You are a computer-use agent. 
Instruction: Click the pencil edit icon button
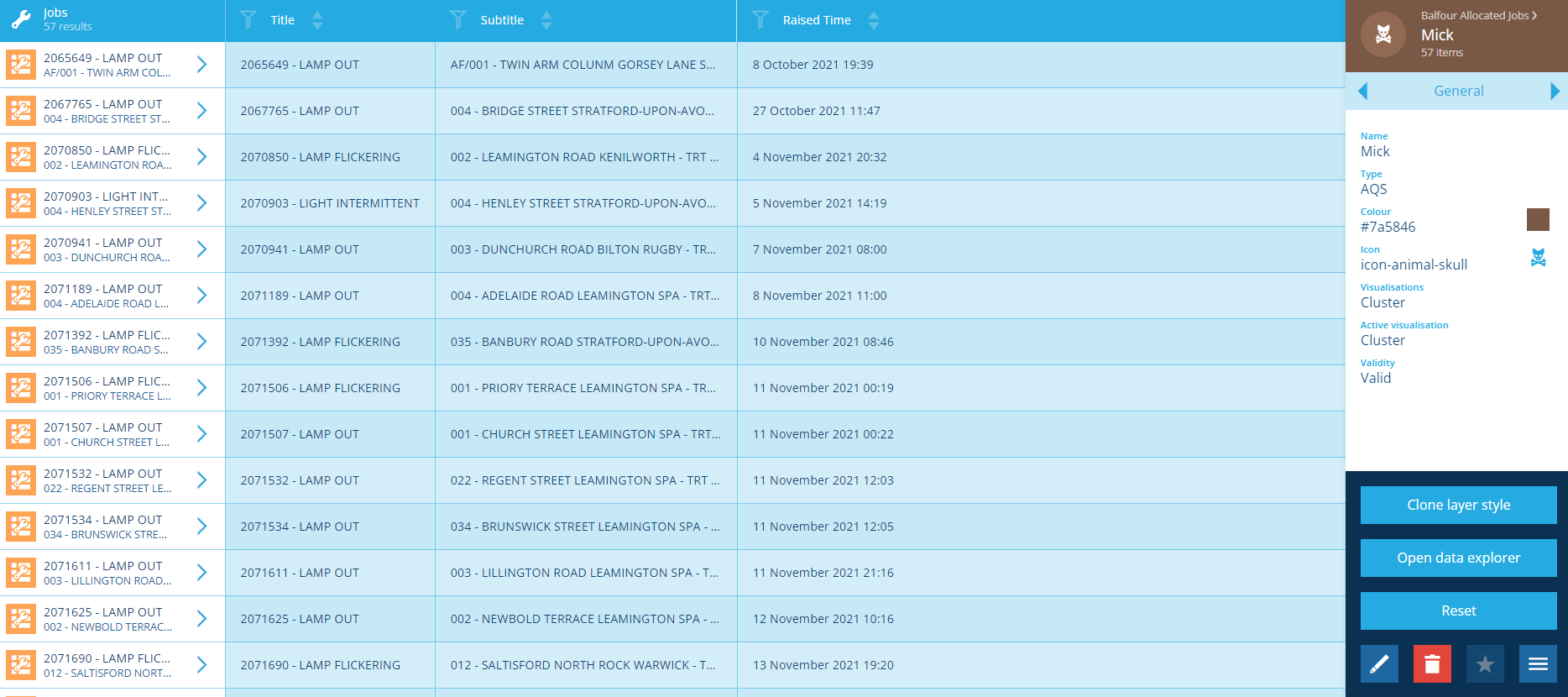[x=1379, y=664]
